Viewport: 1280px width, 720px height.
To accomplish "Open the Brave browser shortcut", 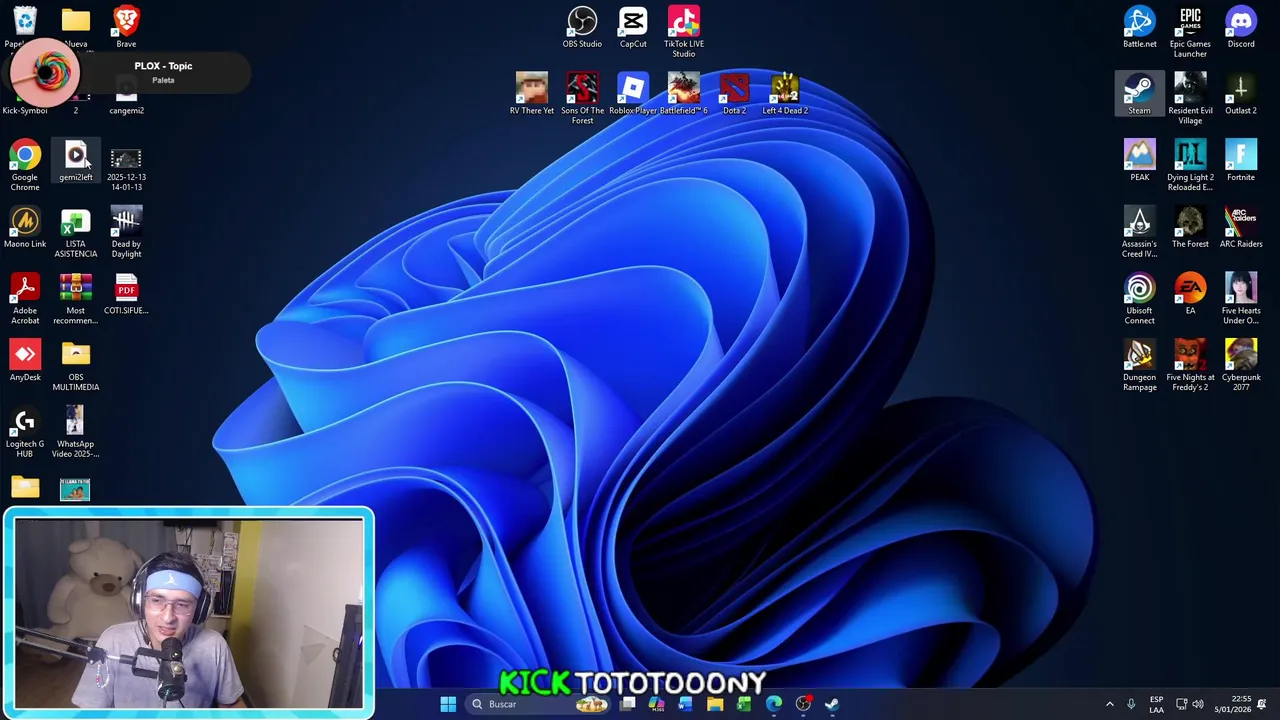I will (126, 27).
